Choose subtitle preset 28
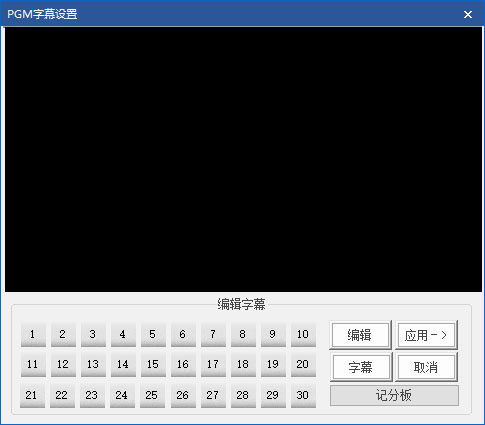Viewport: 485px width, 425px height. pos(243,395)
